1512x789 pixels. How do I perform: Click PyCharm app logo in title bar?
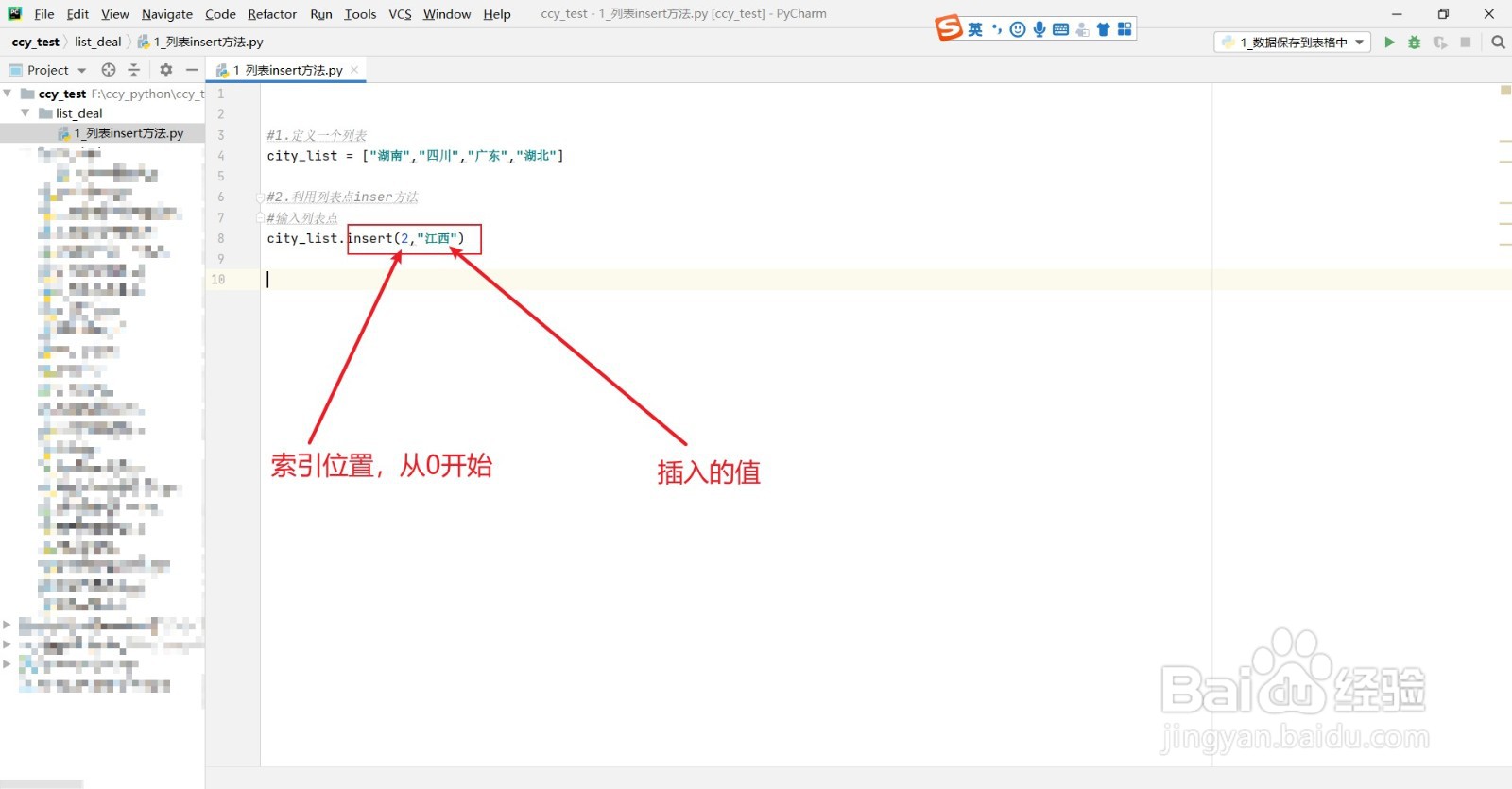point(15,13)
